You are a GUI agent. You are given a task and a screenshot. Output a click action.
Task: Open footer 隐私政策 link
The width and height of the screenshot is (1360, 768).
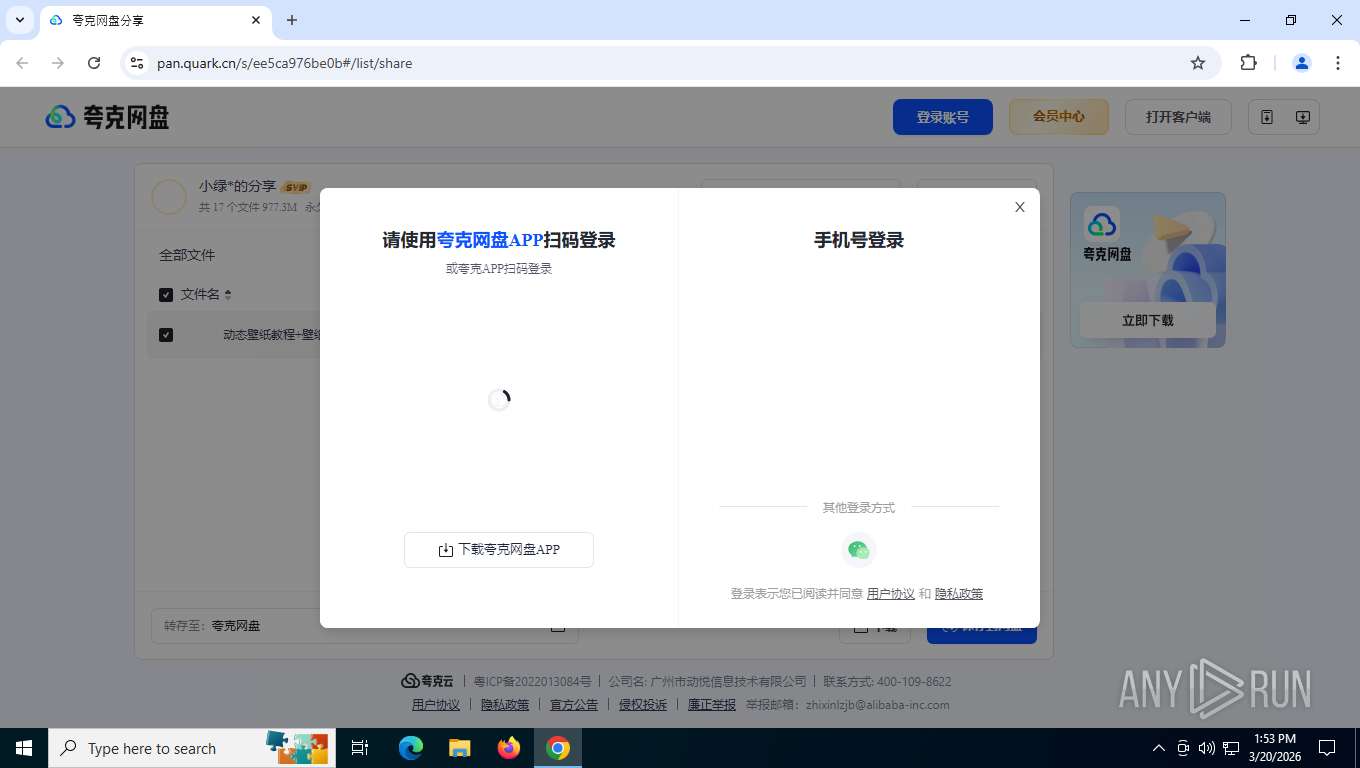(505, 705)
